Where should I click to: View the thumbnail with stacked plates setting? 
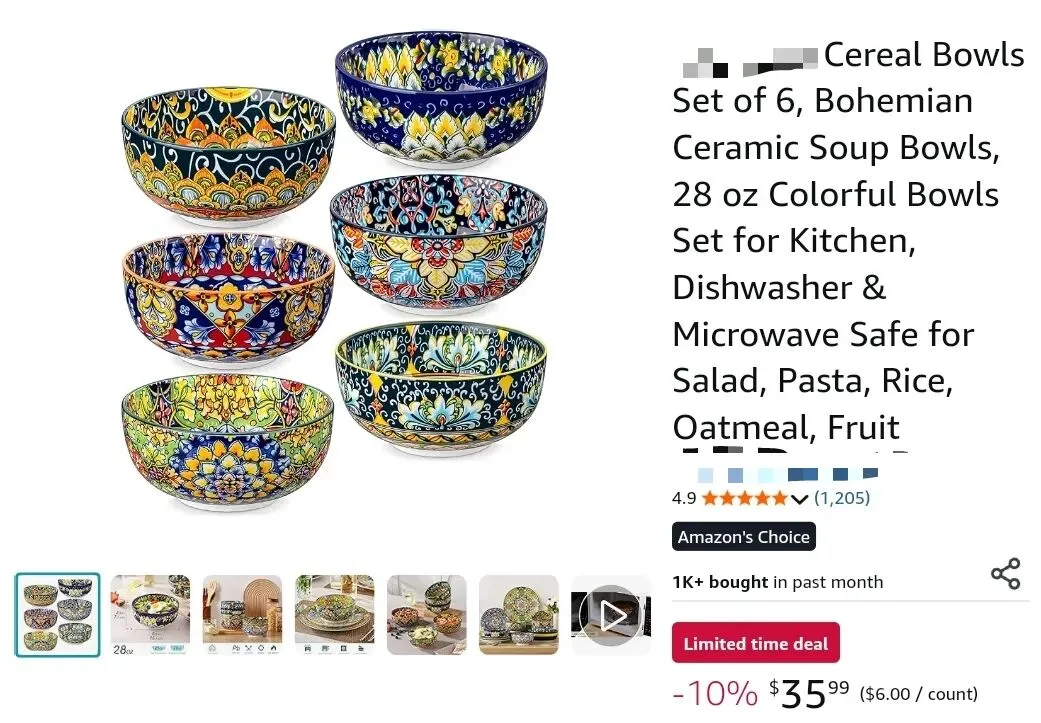tap(335, 615)
